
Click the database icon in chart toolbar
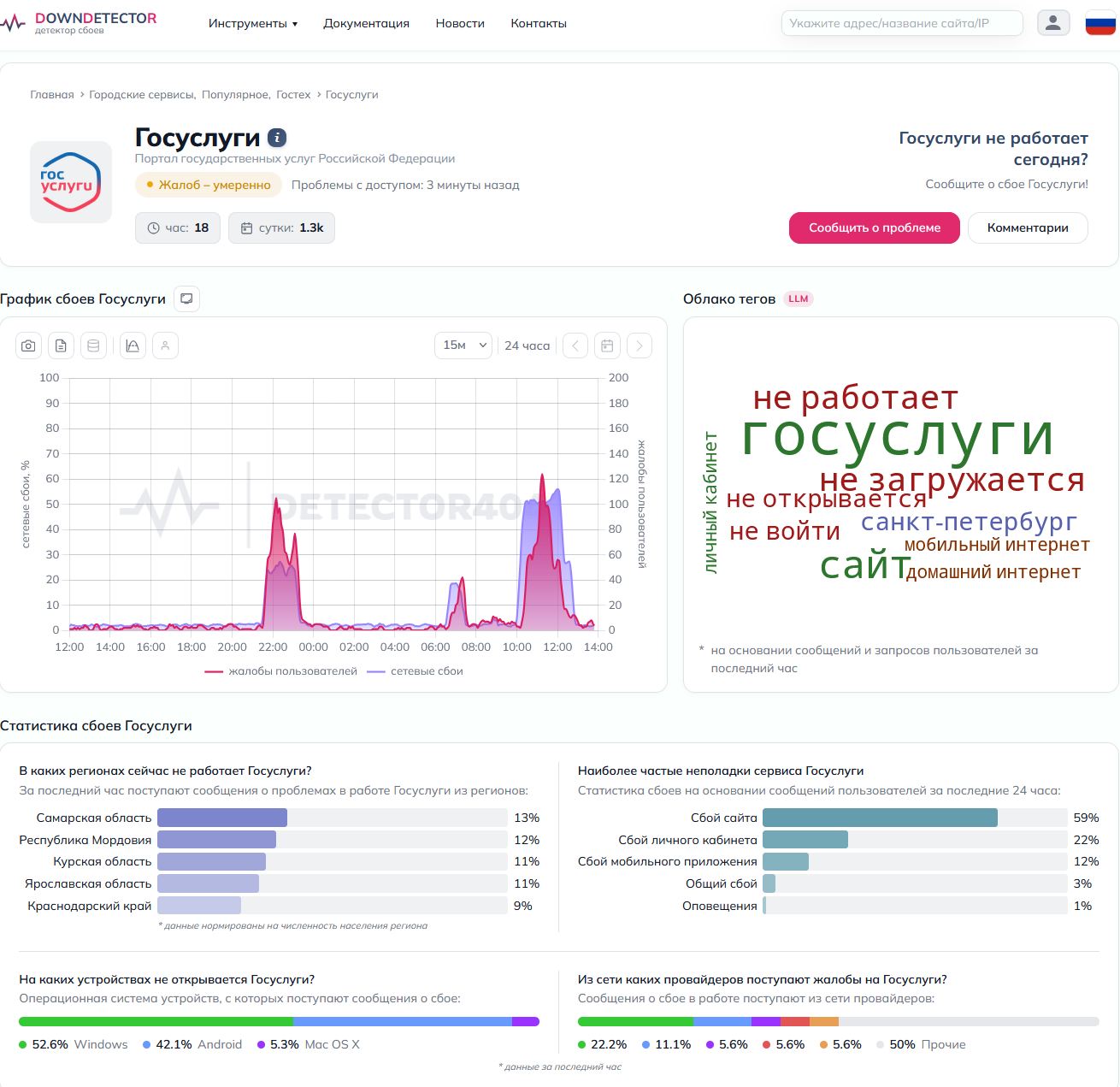93,346
